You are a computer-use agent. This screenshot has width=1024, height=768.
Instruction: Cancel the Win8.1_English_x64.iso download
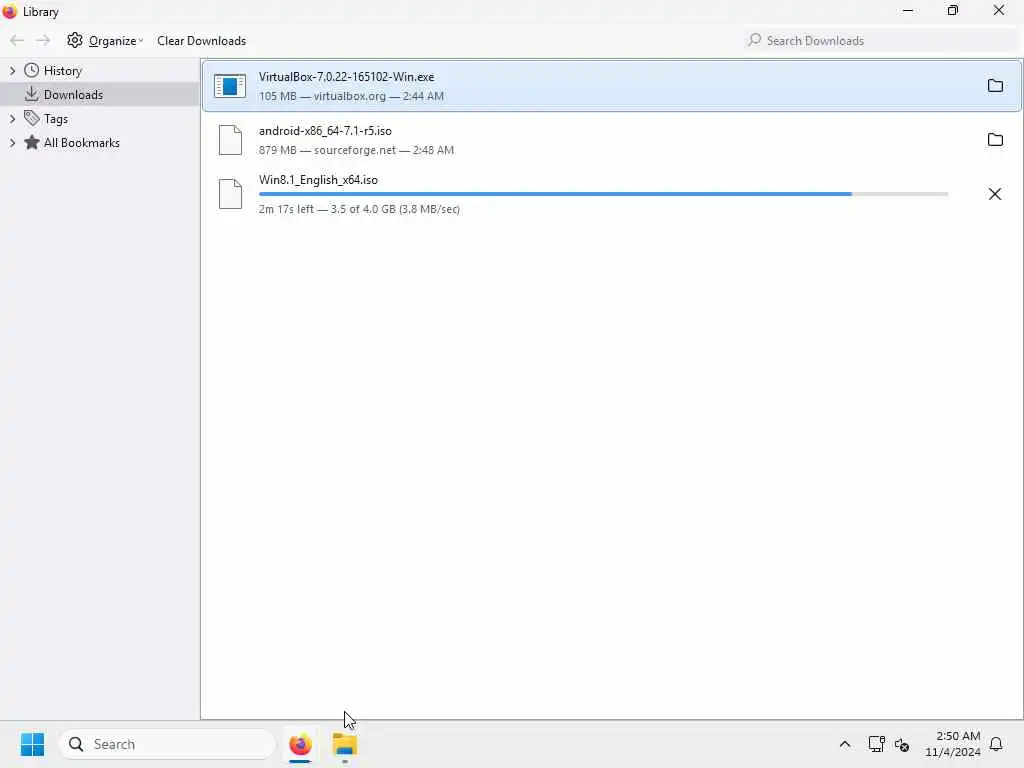995,194
